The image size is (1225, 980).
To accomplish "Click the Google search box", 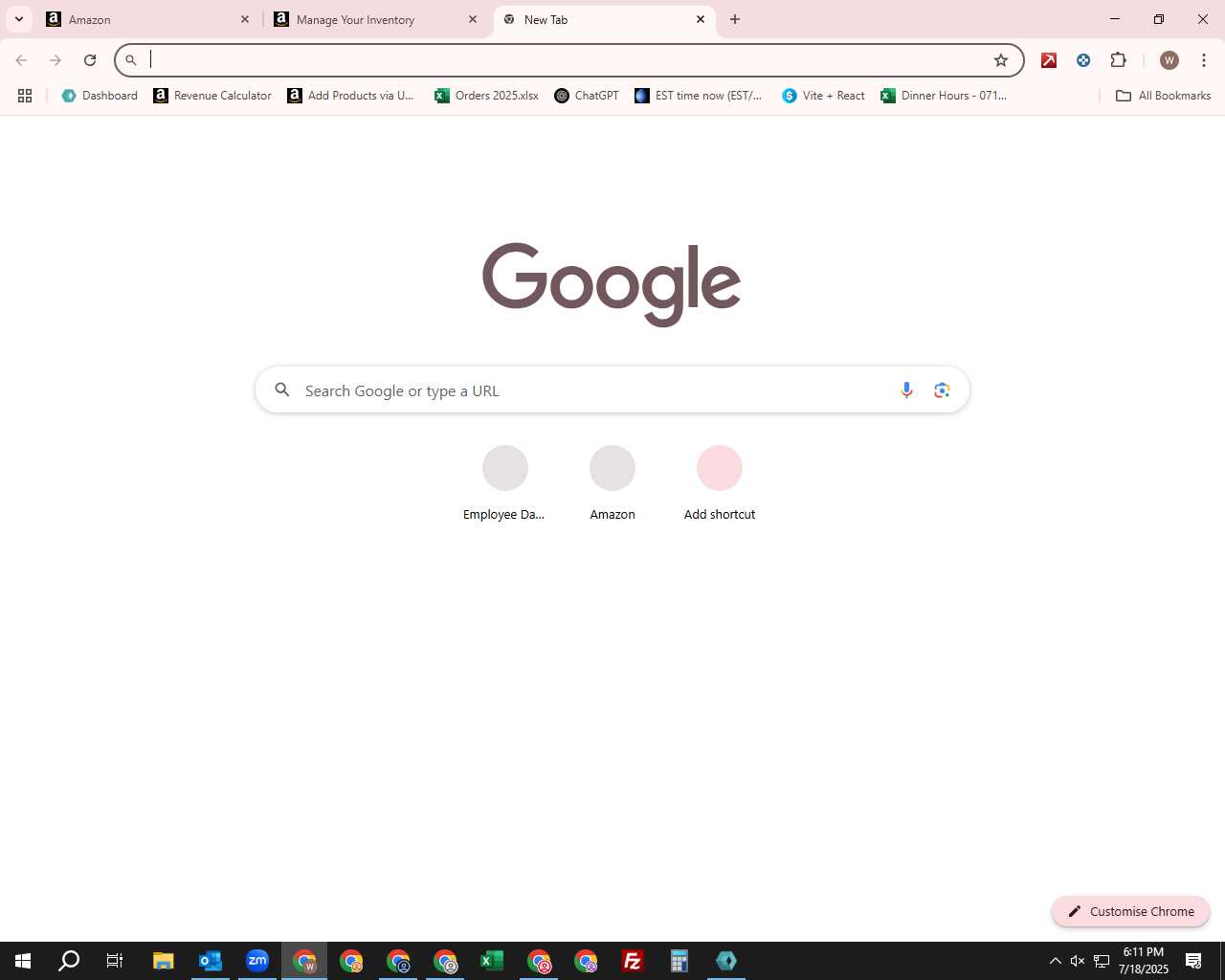I will [612, 390].
